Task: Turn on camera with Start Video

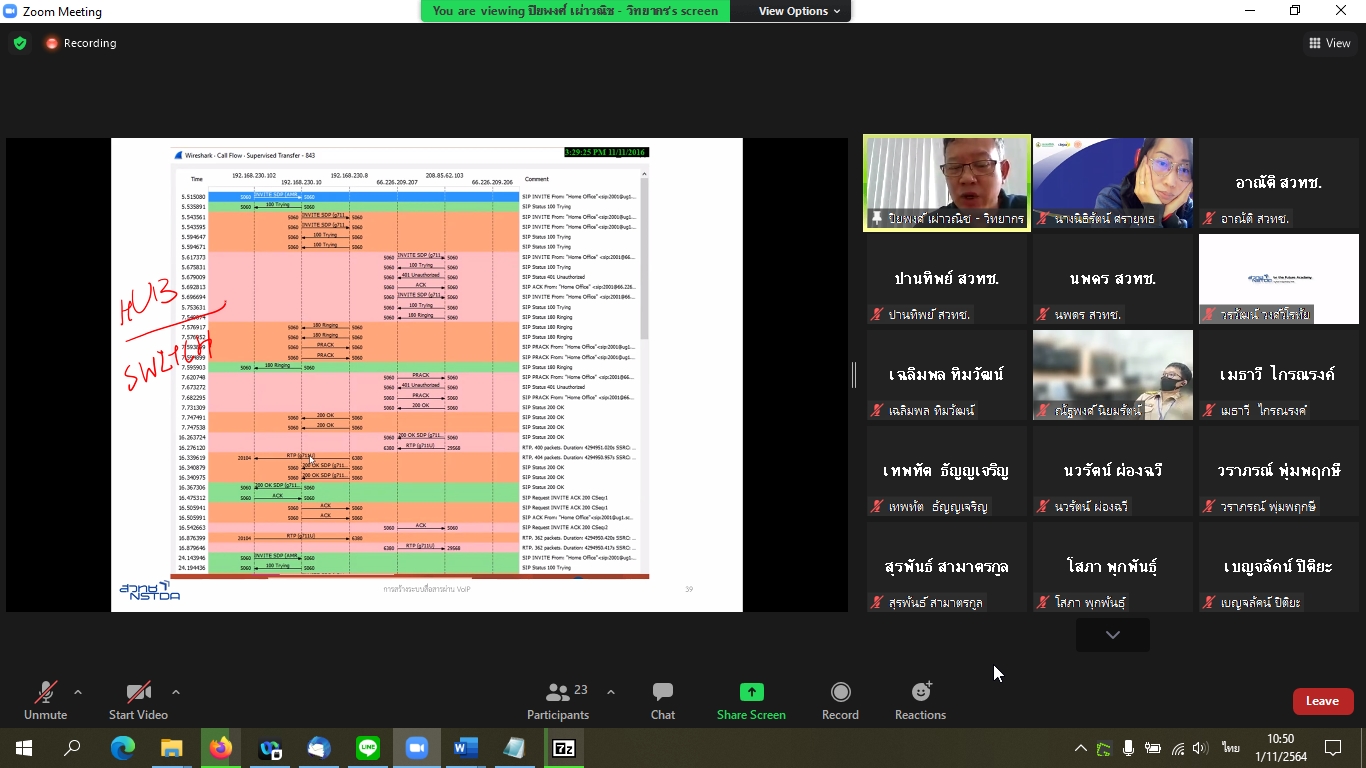Action: click(138, 700)
